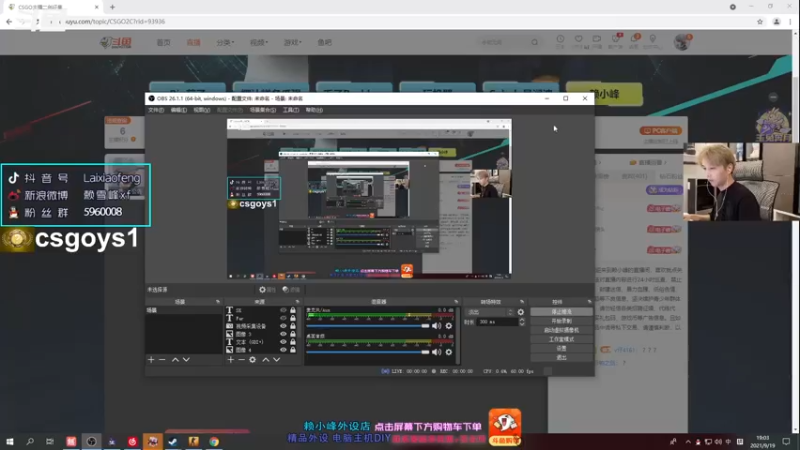Adjust the microphone volume slider
The image size is (800, 450).
point(367,326)
